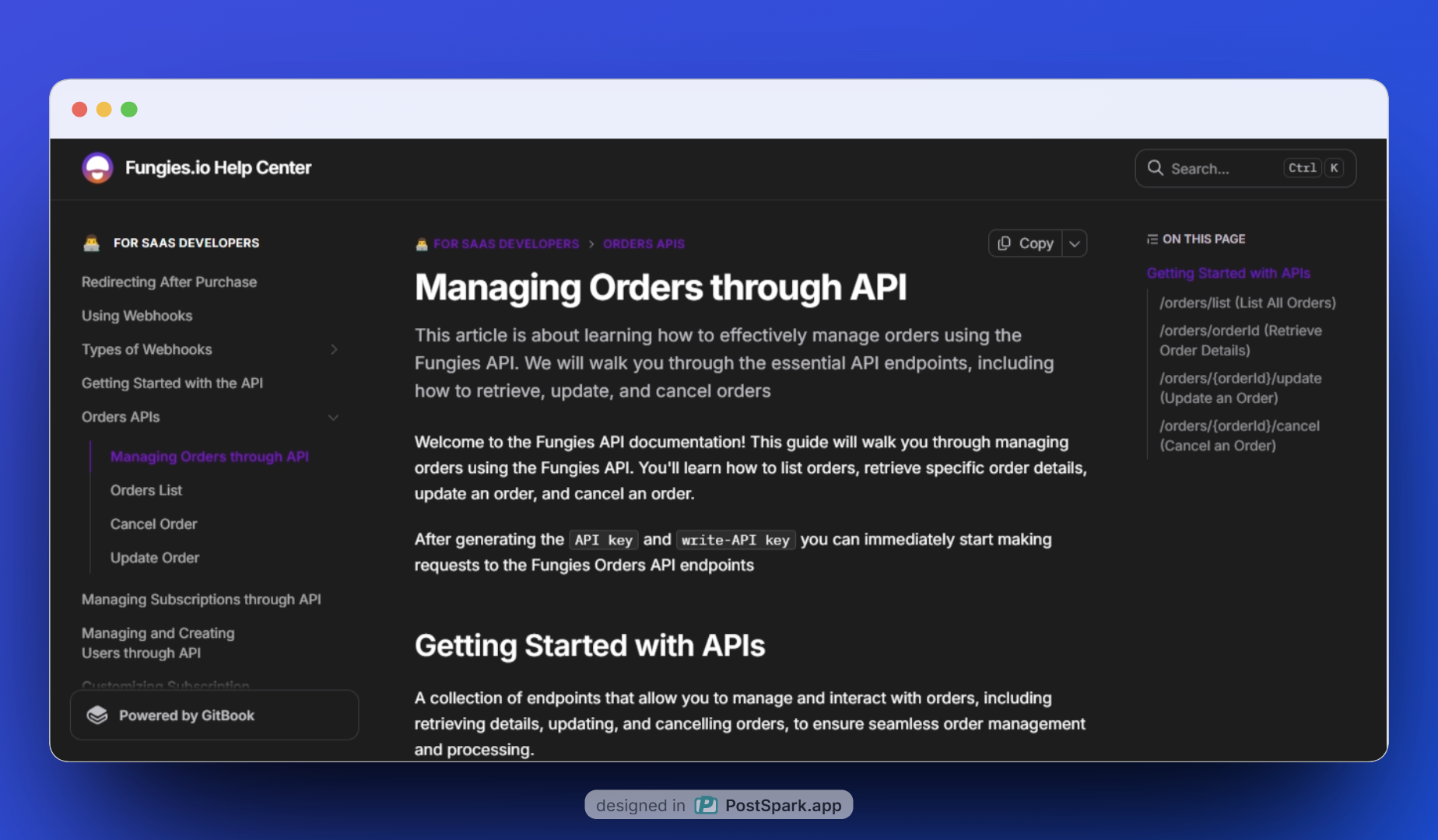Click the For SaaS Developers sidebar header
The image size is (1438, 840).
pos(186,243)
